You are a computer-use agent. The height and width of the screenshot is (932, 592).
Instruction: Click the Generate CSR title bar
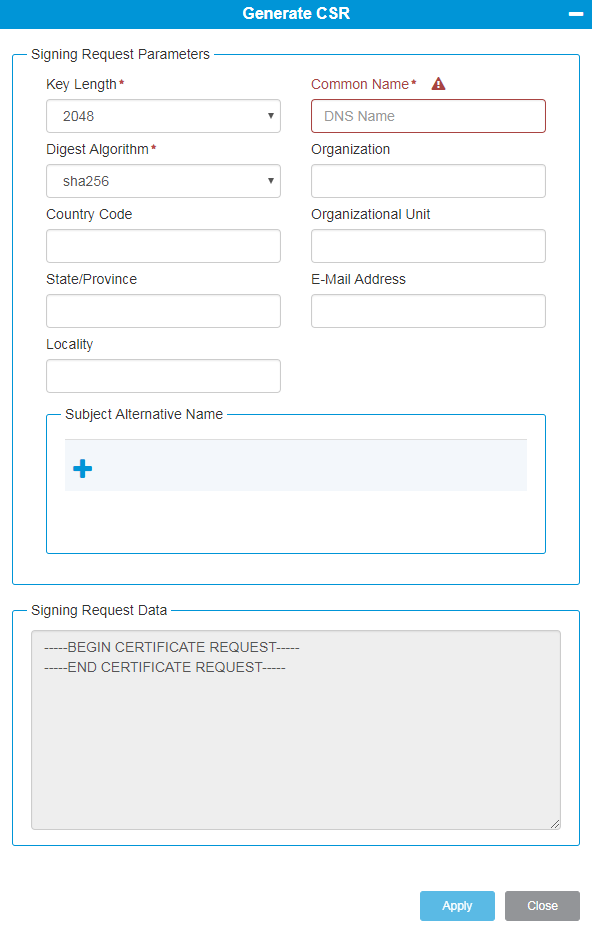coord(296,14)
